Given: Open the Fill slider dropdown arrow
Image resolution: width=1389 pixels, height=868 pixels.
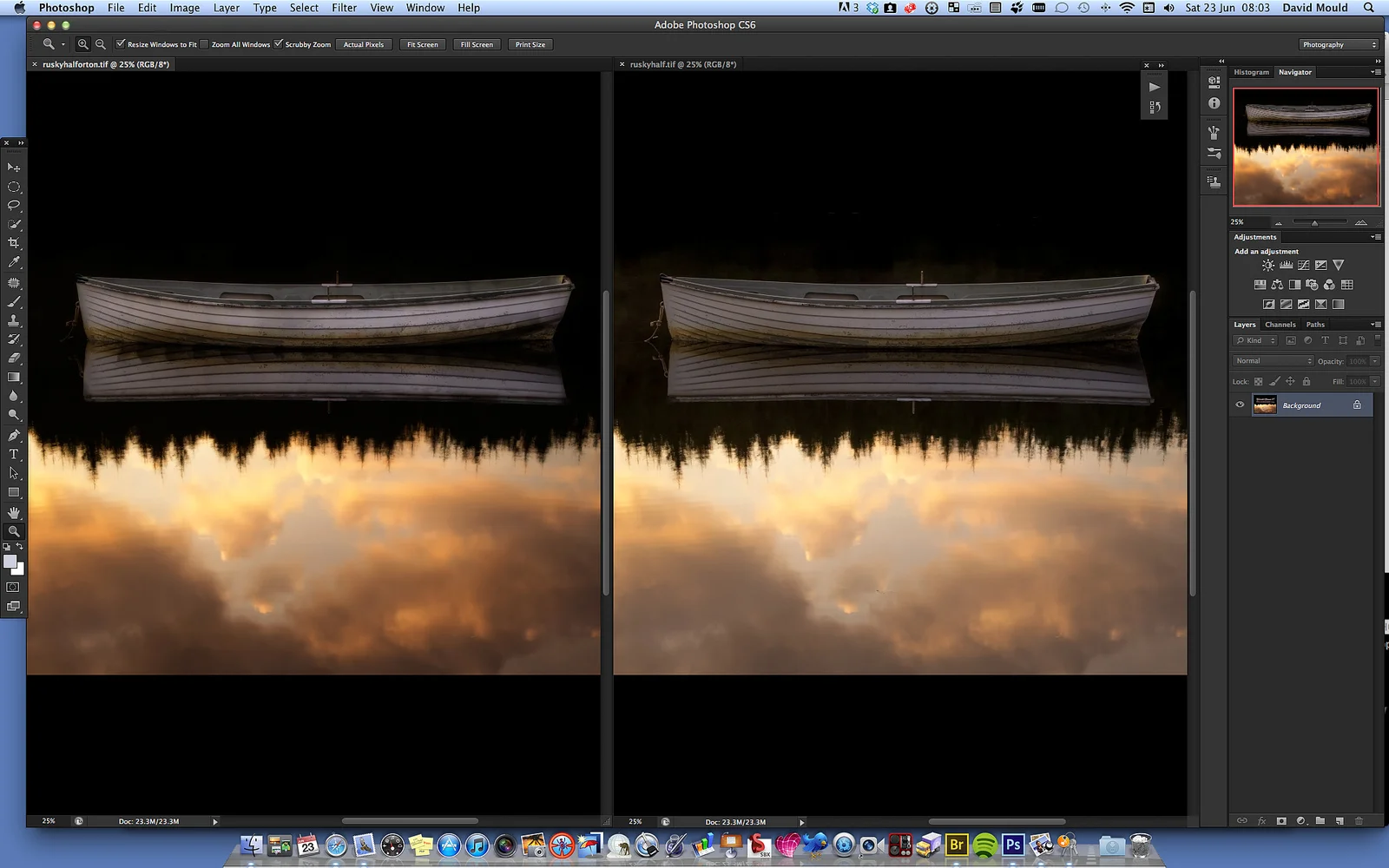Looking at the screenshot, I should point(1375,381).
